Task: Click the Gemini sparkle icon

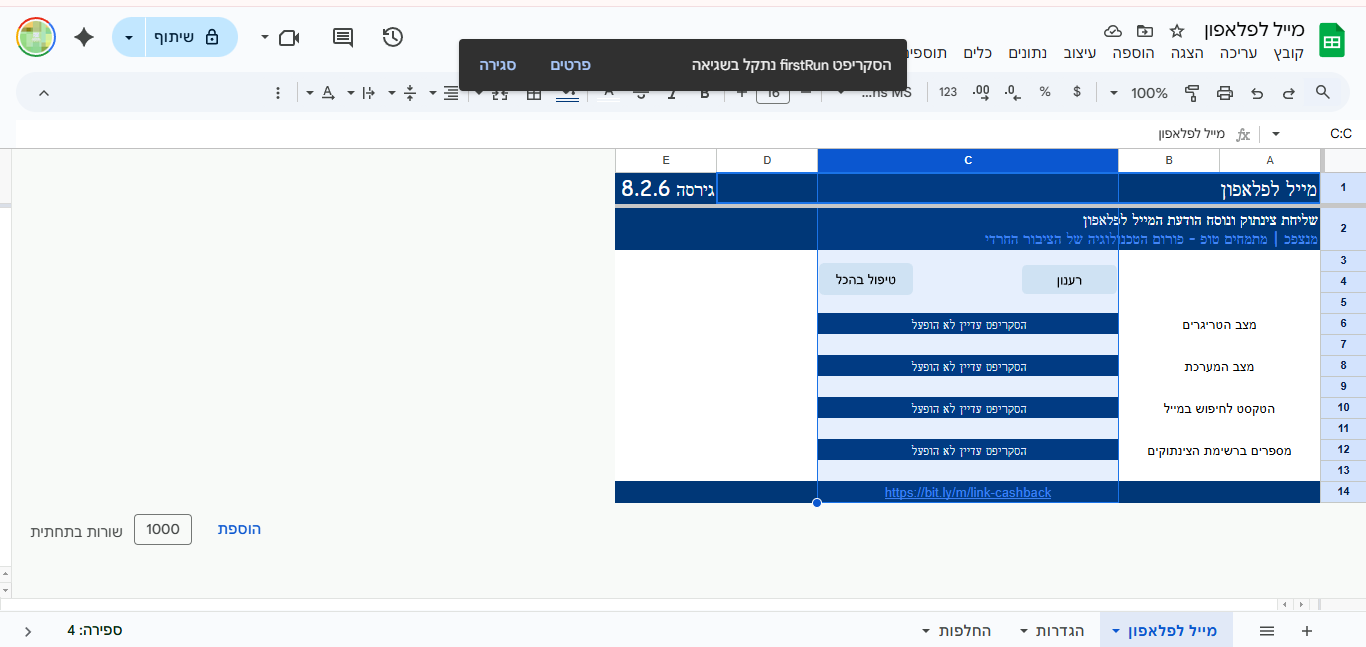Action: point(84,37)
